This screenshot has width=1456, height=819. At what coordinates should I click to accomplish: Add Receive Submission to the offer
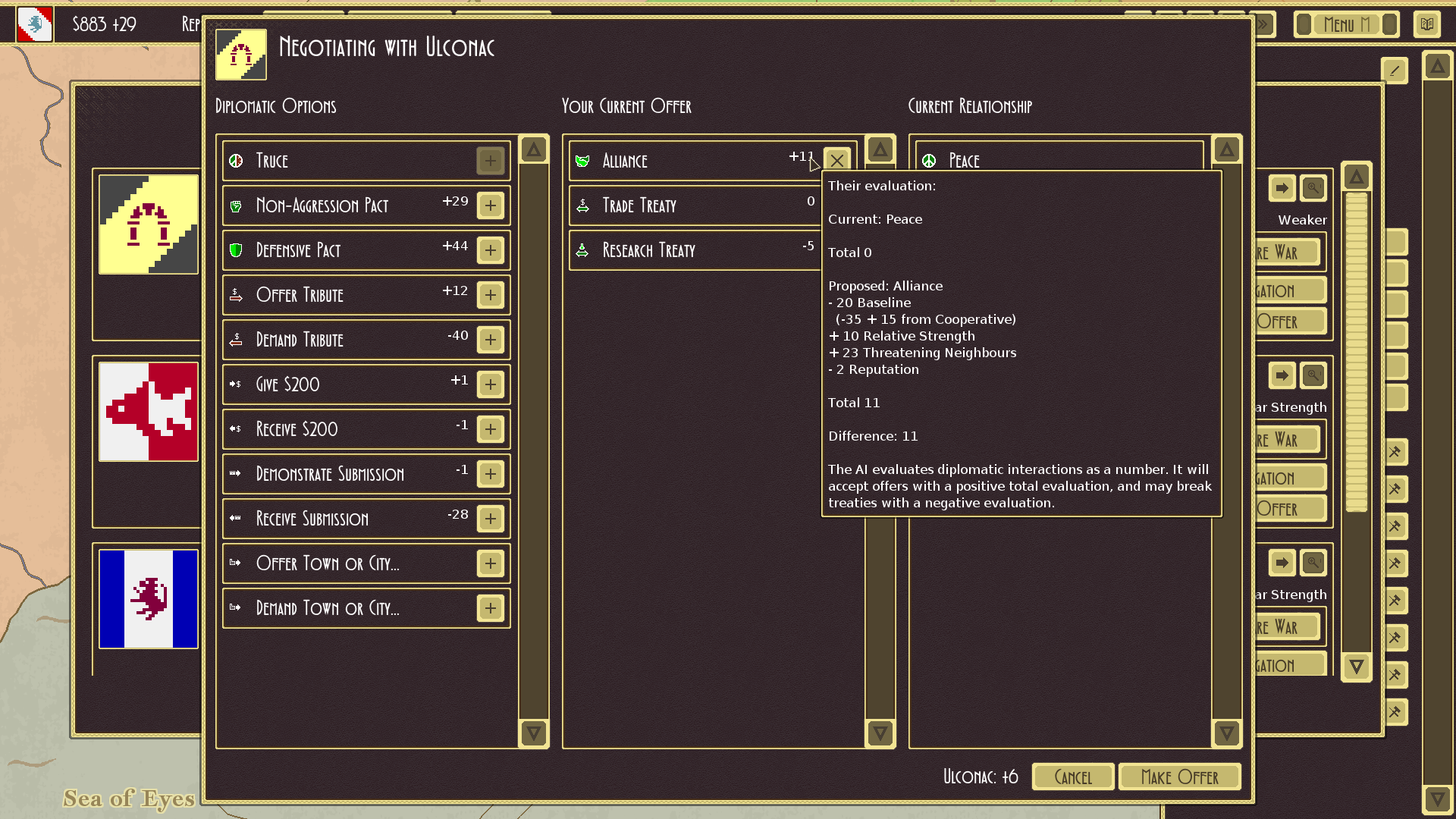coord(491,519)
